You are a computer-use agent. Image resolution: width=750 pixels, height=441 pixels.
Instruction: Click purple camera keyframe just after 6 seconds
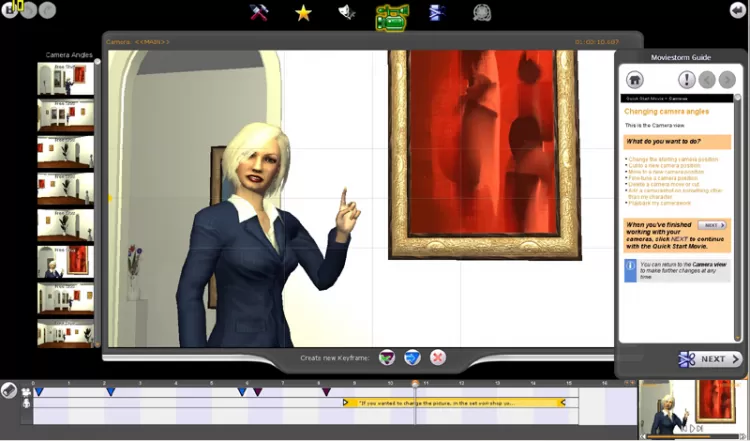(x=257, y=392)
